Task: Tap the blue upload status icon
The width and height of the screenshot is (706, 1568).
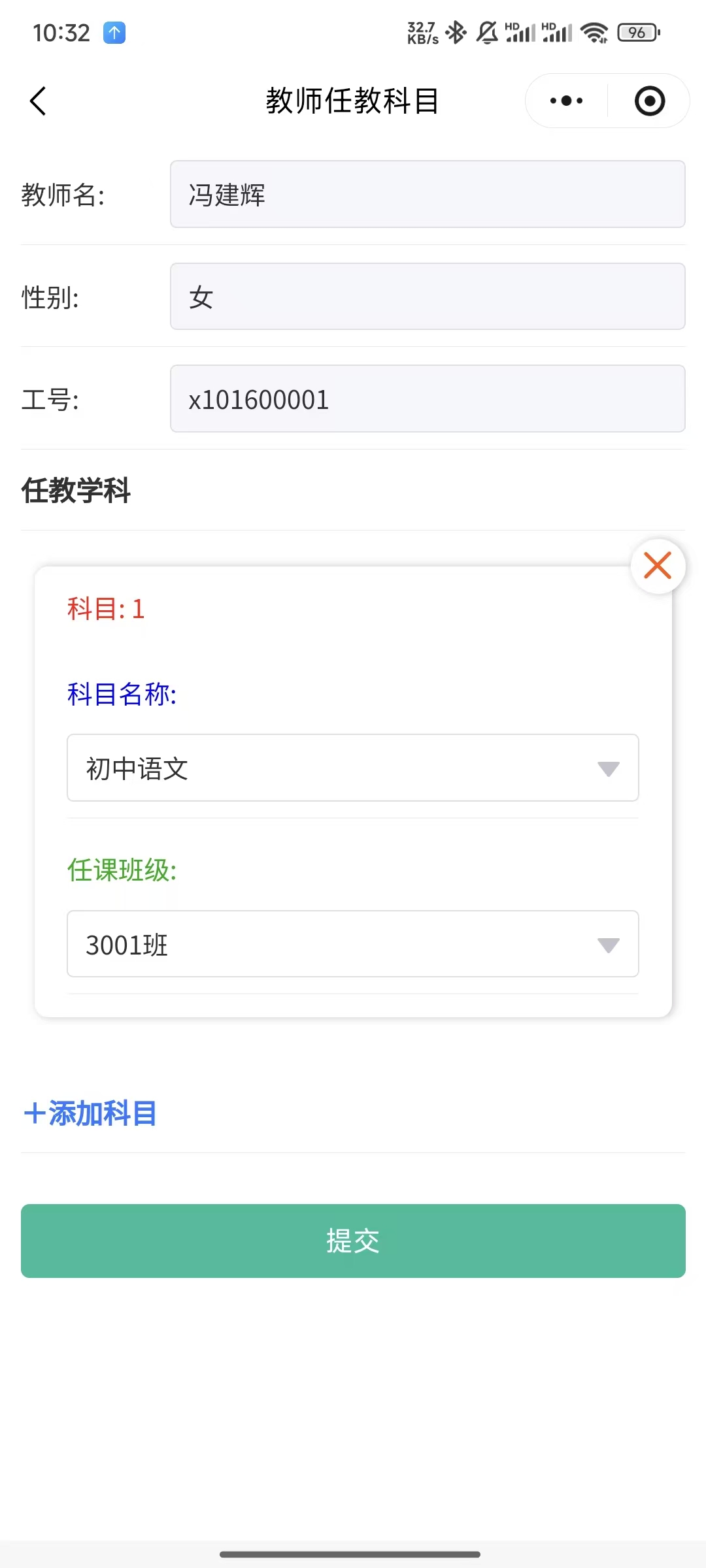Action: (x=114, y=33)
